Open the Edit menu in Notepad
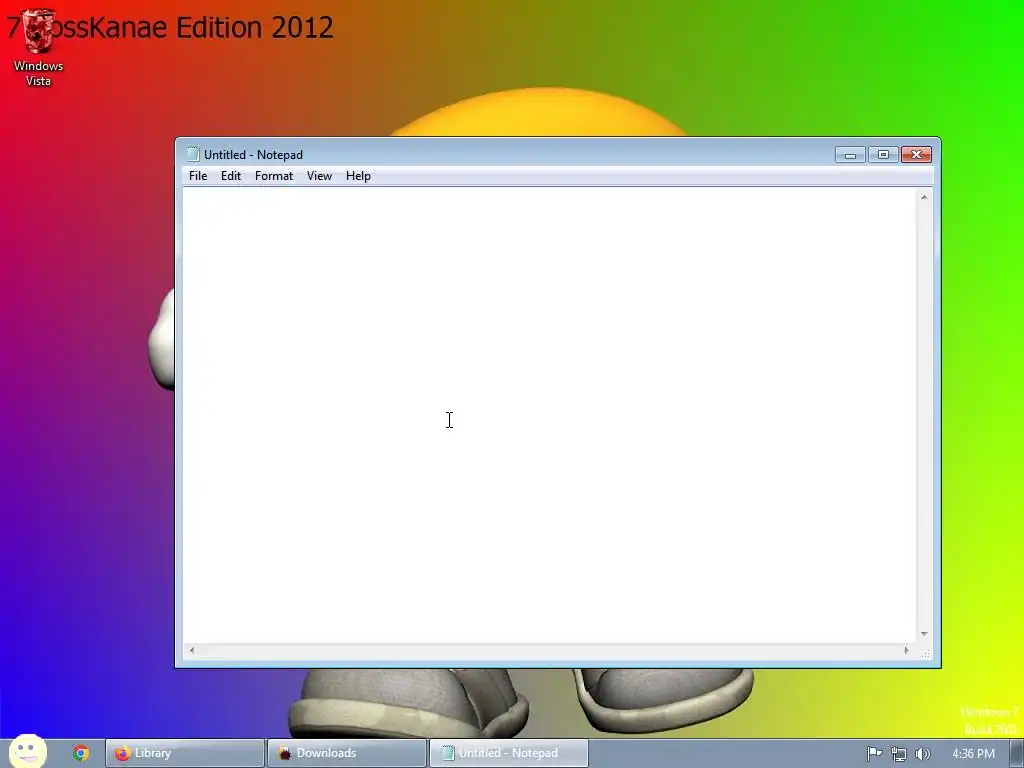The image size is (1024, 768). pyautogui.click(x=231, y=176)
